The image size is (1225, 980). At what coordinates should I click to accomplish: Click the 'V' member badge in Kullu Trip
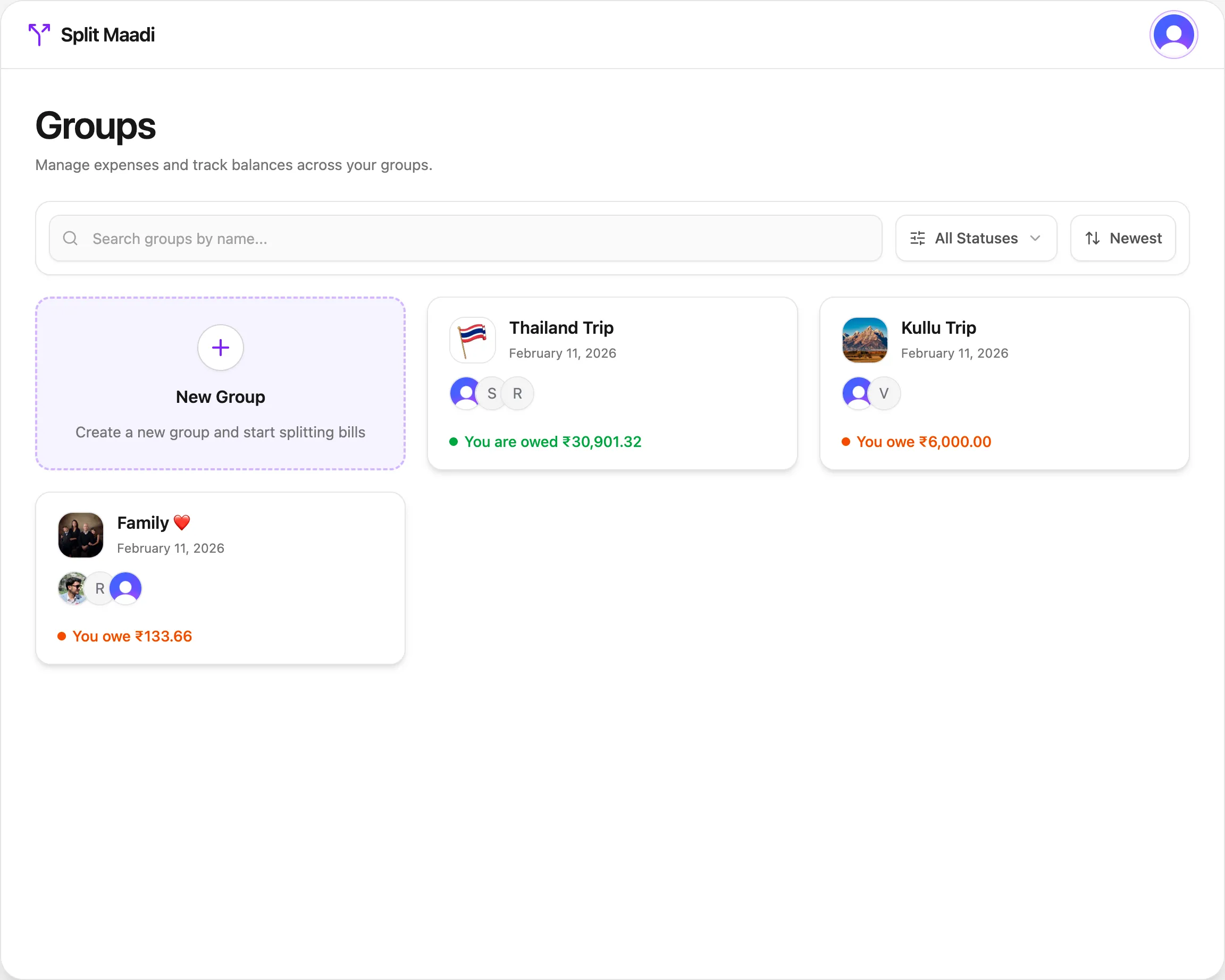884,392
